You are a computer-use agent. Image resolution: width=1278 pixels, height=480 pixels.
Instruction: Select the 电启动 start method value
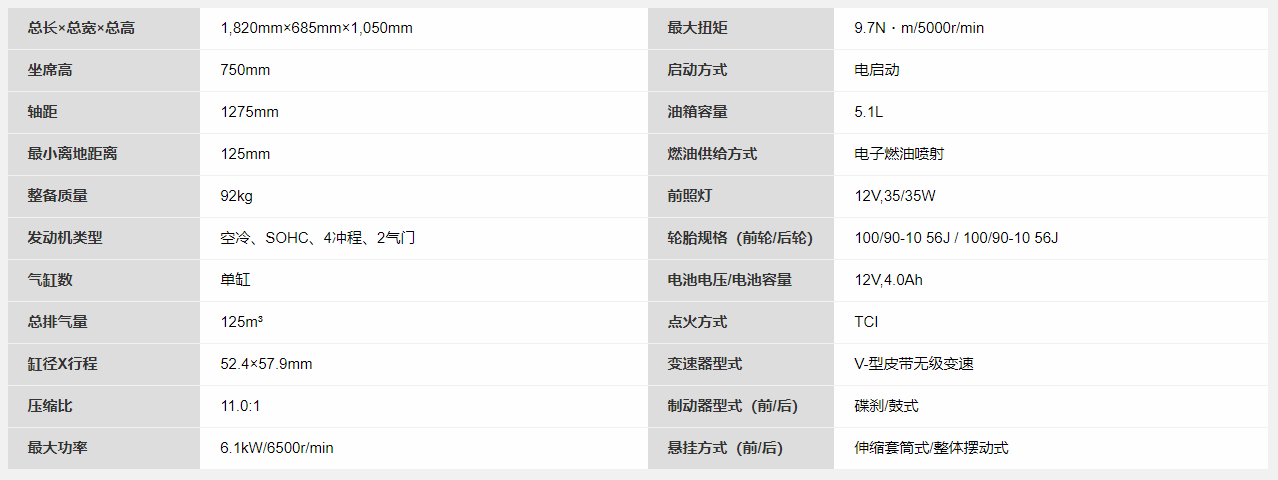pos(877,70)
